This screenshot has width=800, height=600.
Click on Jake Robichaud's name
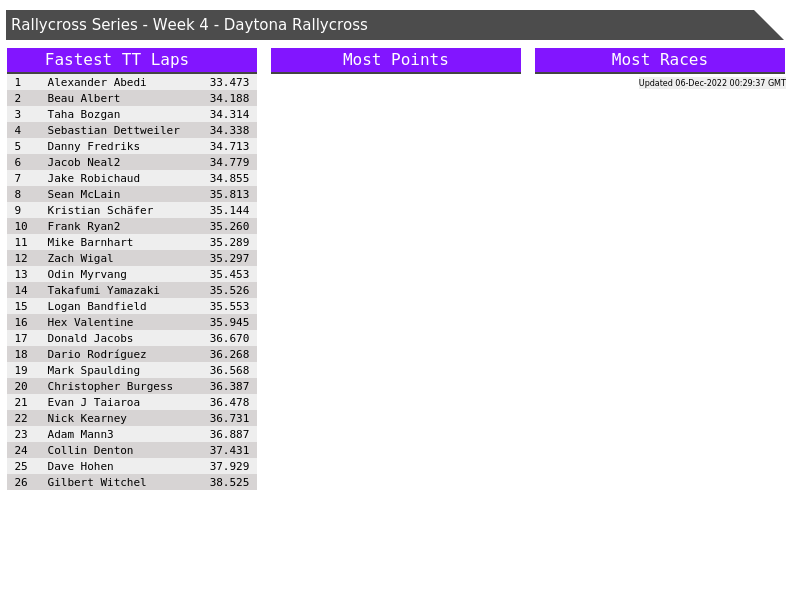coord(93,178)
